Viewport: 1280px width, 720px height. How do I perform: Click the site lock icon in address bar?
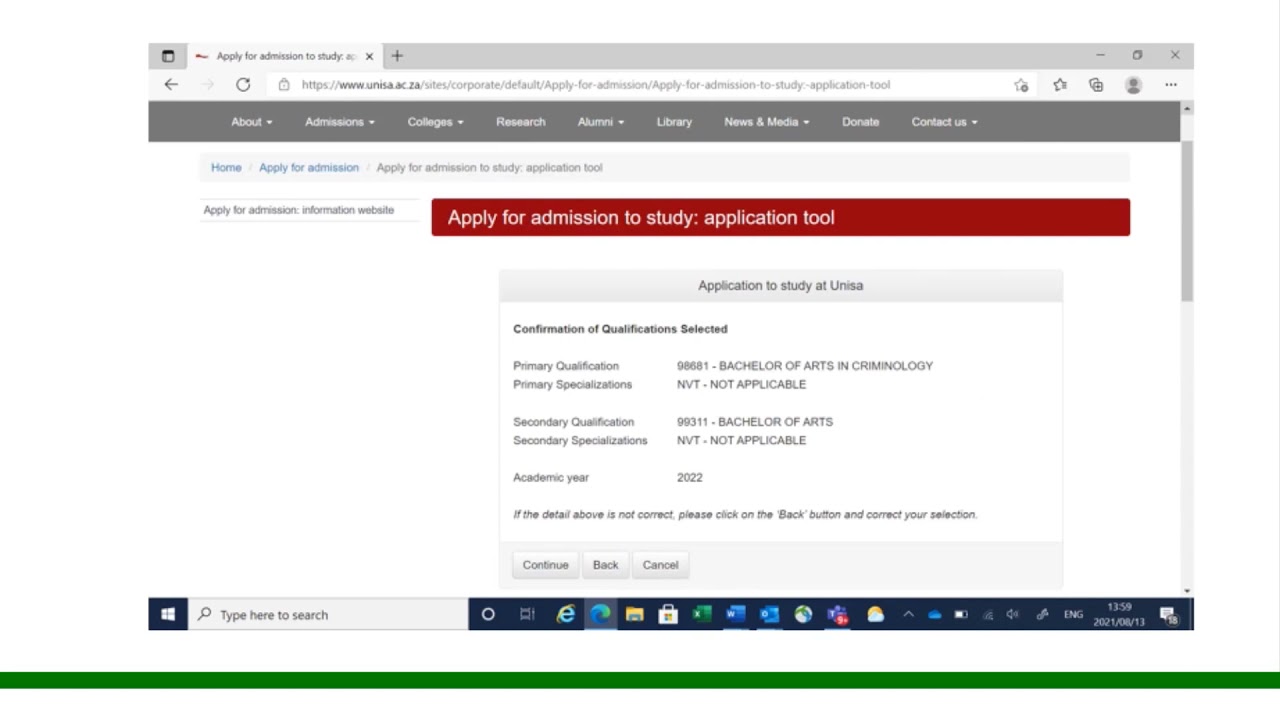coord(284,85)
